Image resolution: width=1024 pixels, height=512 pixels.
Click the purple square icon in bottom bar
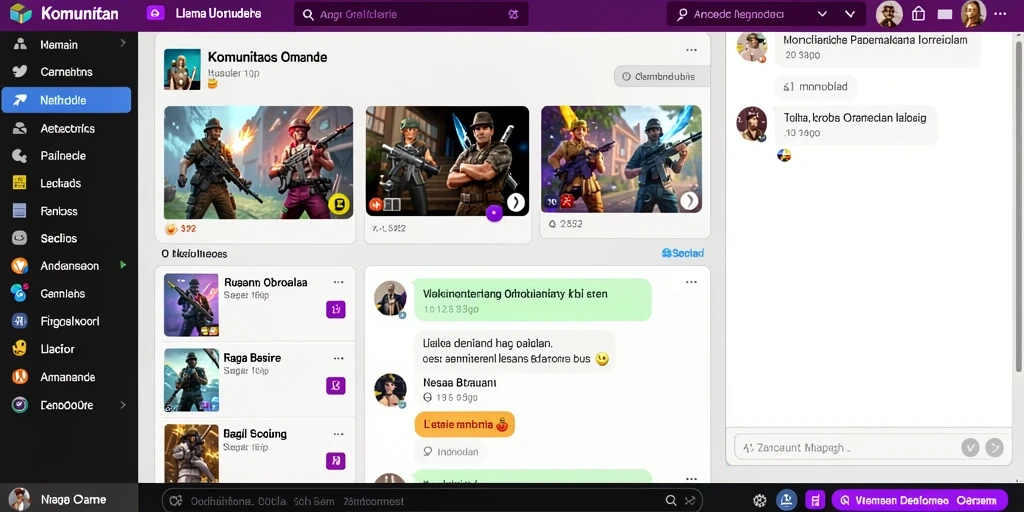[815, 500]
